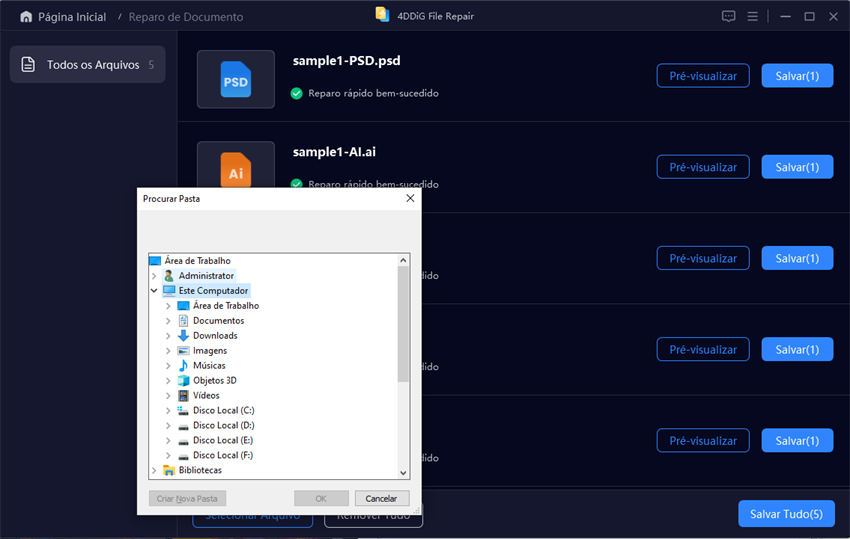Click the OK button in folder dialog
Image resolution: width=850 pixels, height=539 pixels.
[x=321, y=498]
